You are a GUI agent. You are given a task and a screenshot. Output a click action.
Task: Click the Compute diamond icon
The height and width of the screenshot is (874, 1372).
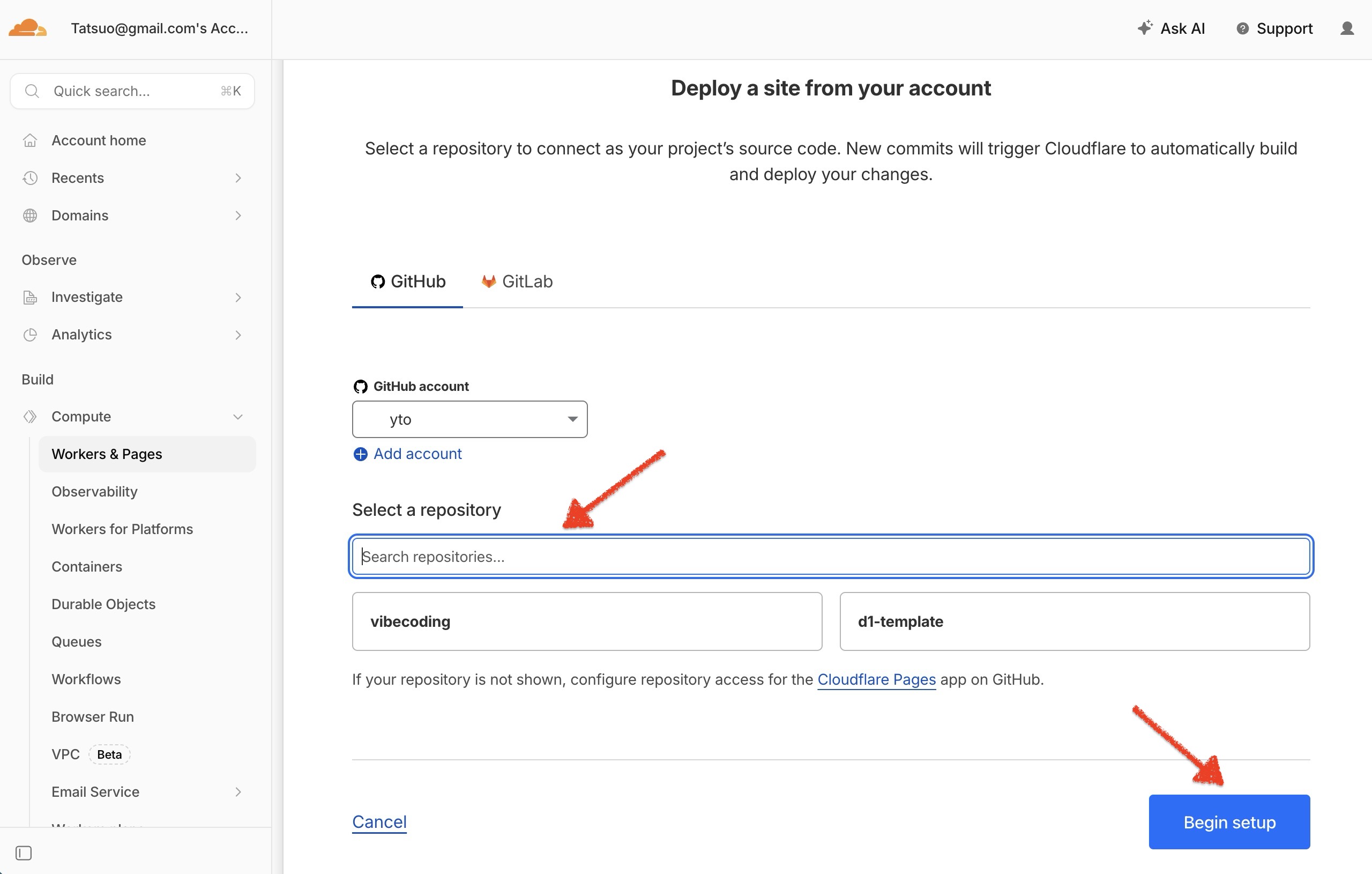(x=30, y=417)
